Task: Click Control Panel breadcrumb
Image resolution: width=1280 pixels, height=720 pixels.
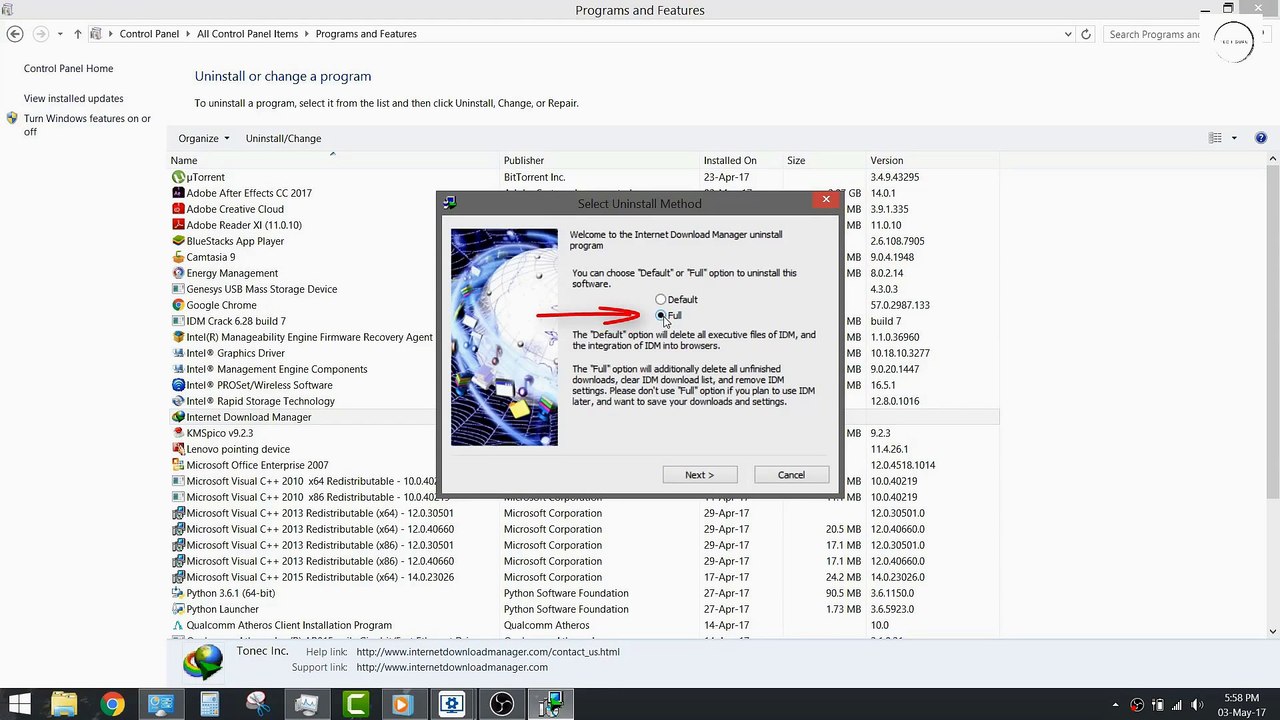Action: pos(149,34)
